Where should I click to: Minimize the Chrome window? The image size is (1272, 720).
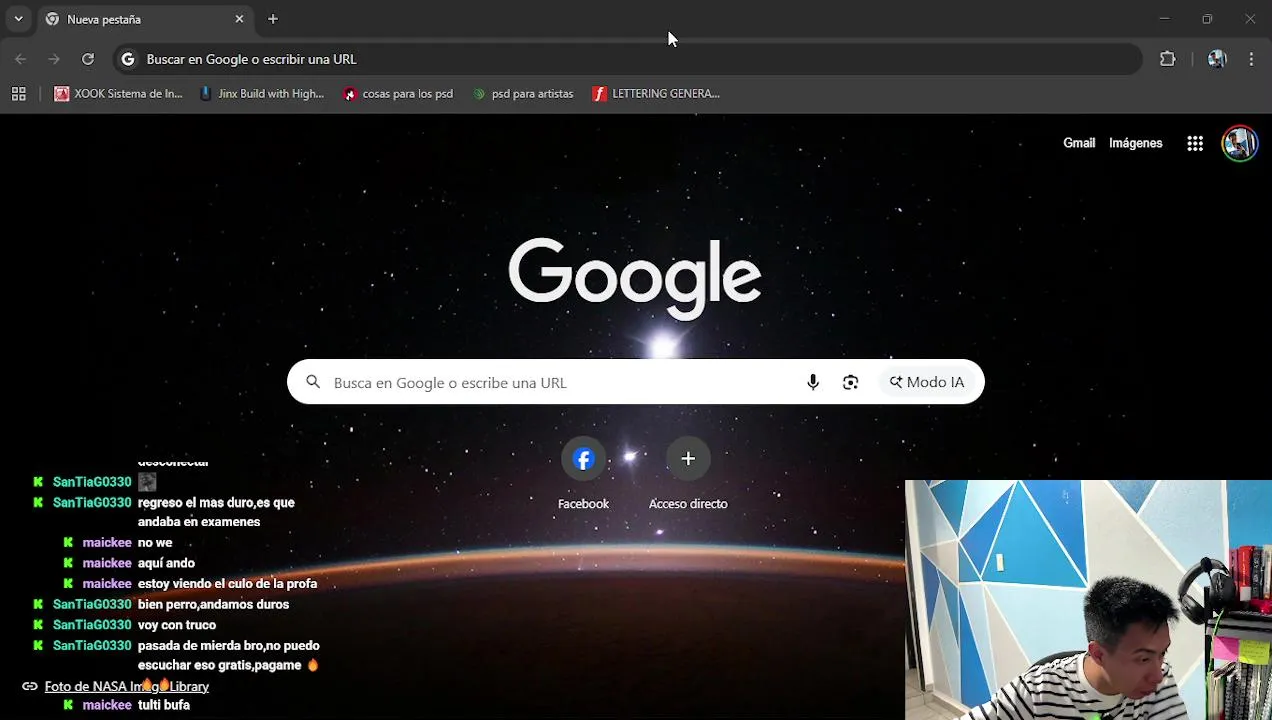pos(1164,19)
